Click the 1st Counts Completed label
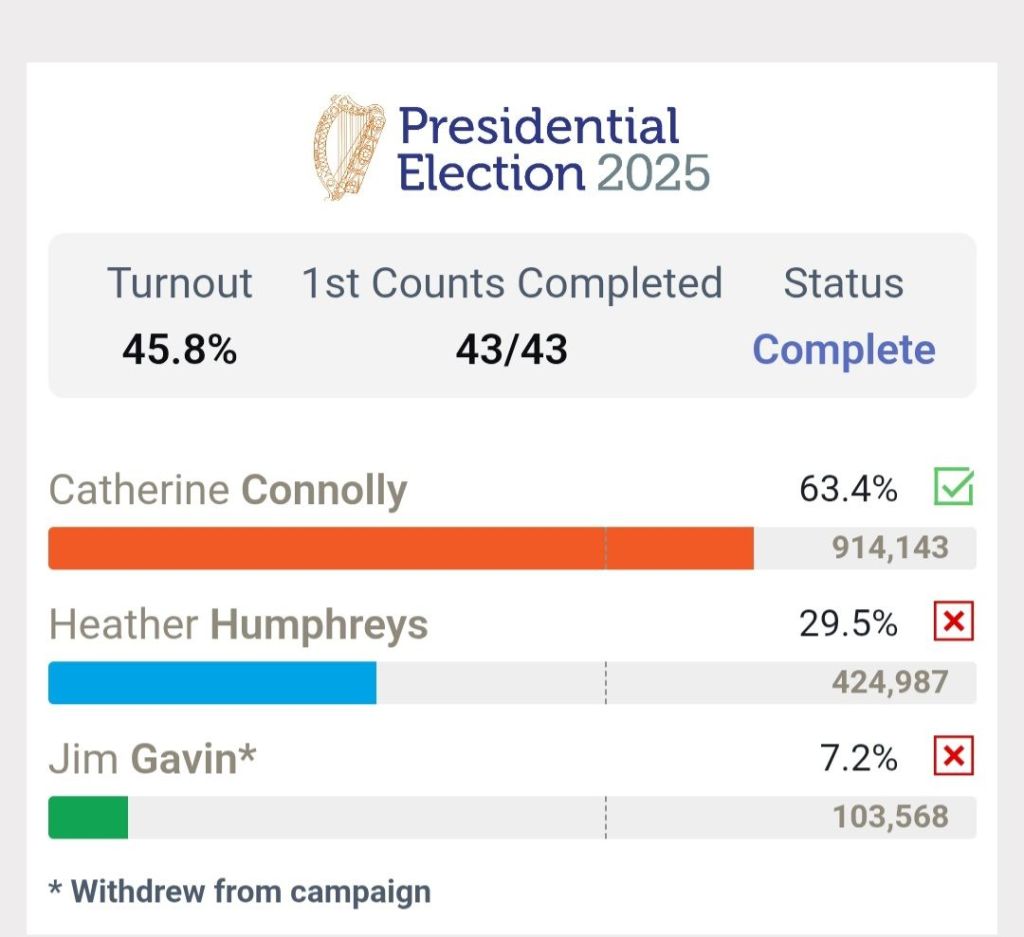The width and height of the screenshot is (1024, 937). 512,283
